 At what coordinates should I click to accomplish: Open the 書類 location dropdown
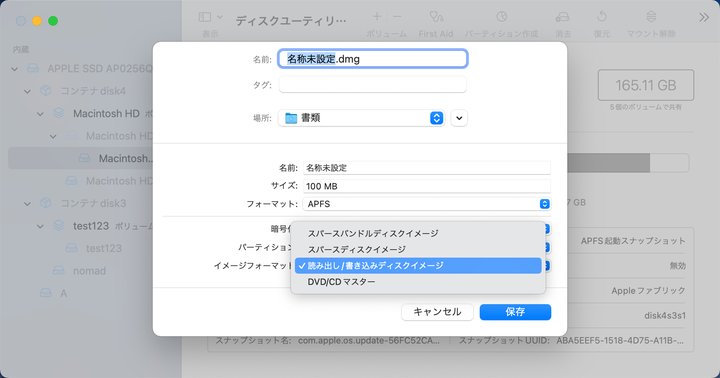[361, 118]
